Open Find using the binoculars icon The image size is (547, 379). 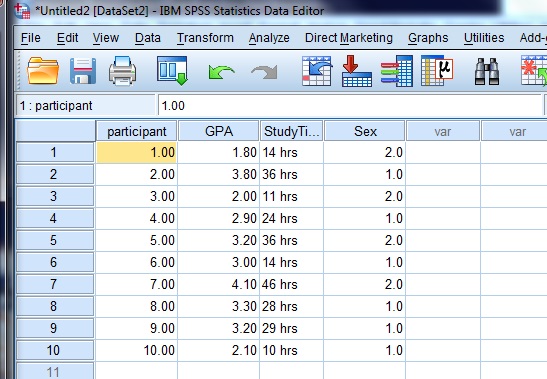(487, 72)
